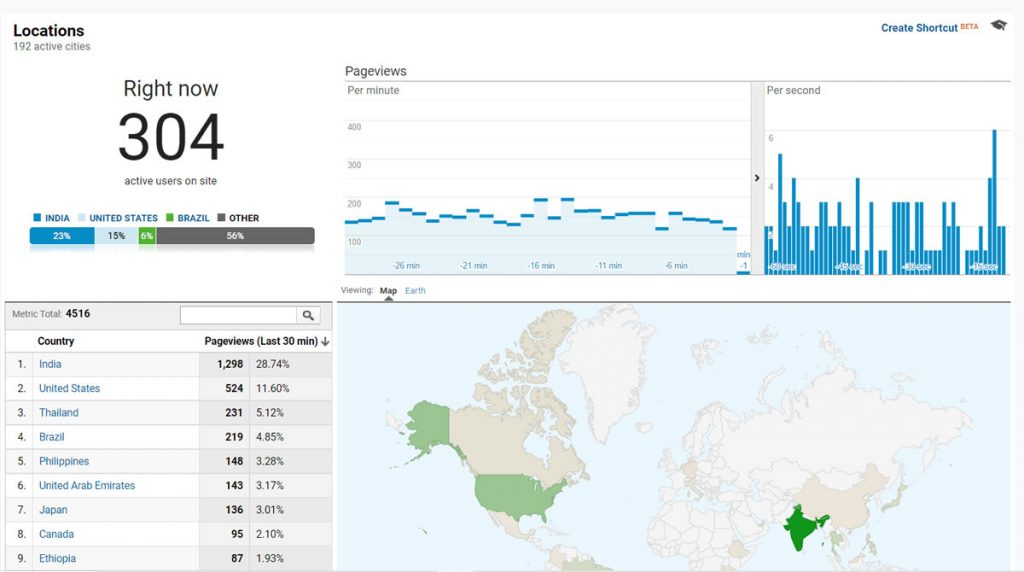Switch to the Earth view tab

coord(415,291)
